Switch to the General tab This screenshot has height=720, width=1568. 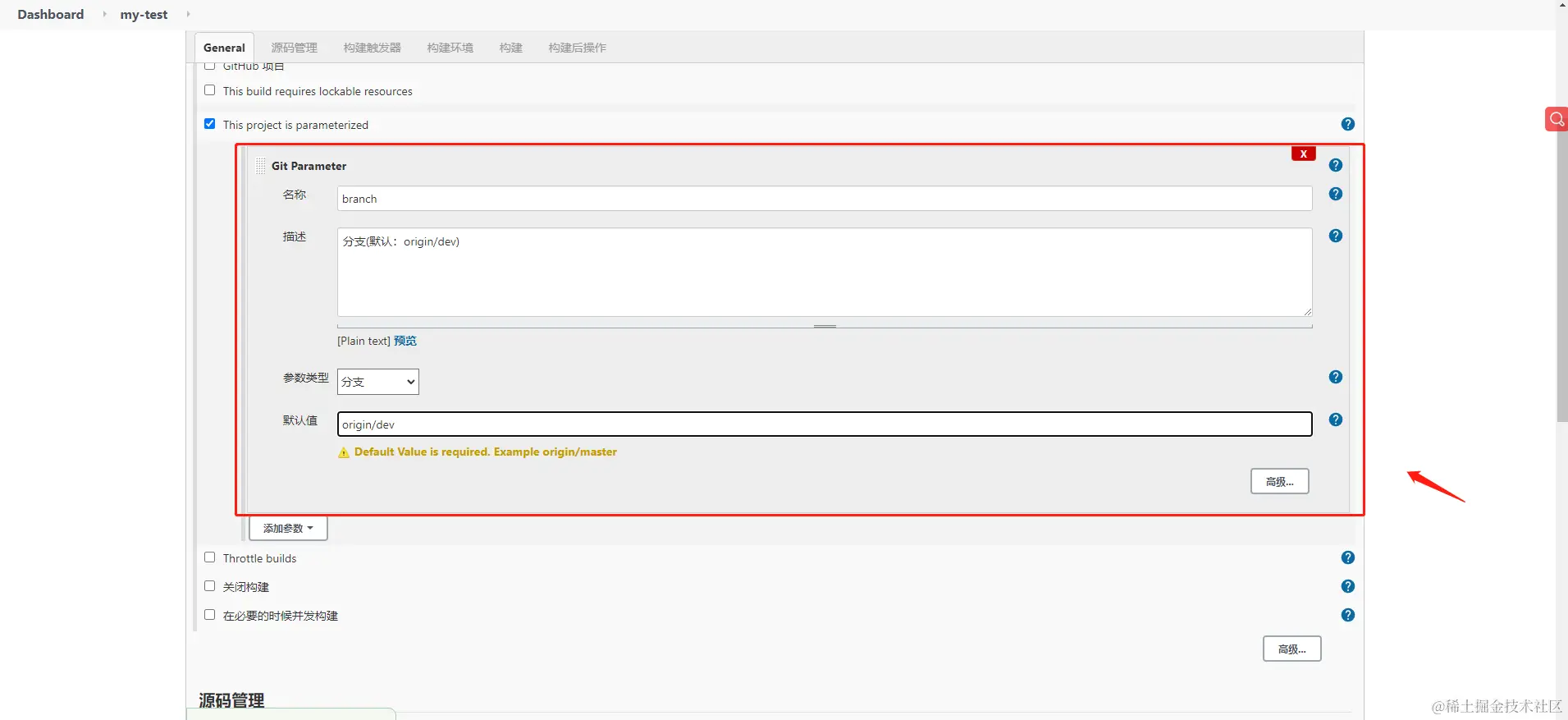click(224, 48)
